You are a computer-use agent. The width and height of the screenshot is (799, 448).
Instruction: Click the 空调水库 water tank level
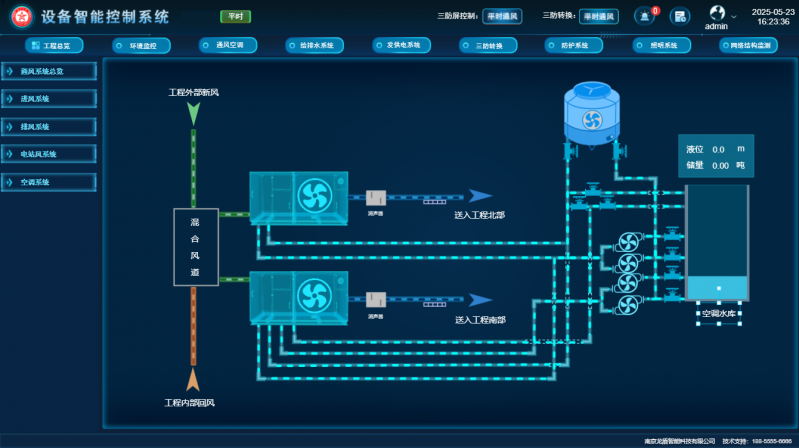(718, 289)
